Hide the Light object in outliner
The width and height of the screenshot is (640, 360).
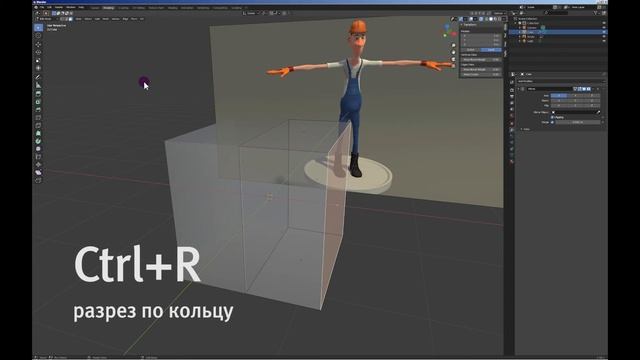point(604,41)
